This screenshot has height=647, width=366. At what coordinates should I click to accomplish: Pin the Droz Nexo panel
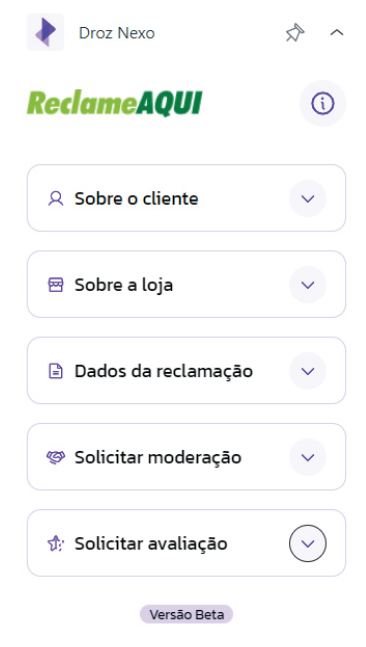pos(295,33)
